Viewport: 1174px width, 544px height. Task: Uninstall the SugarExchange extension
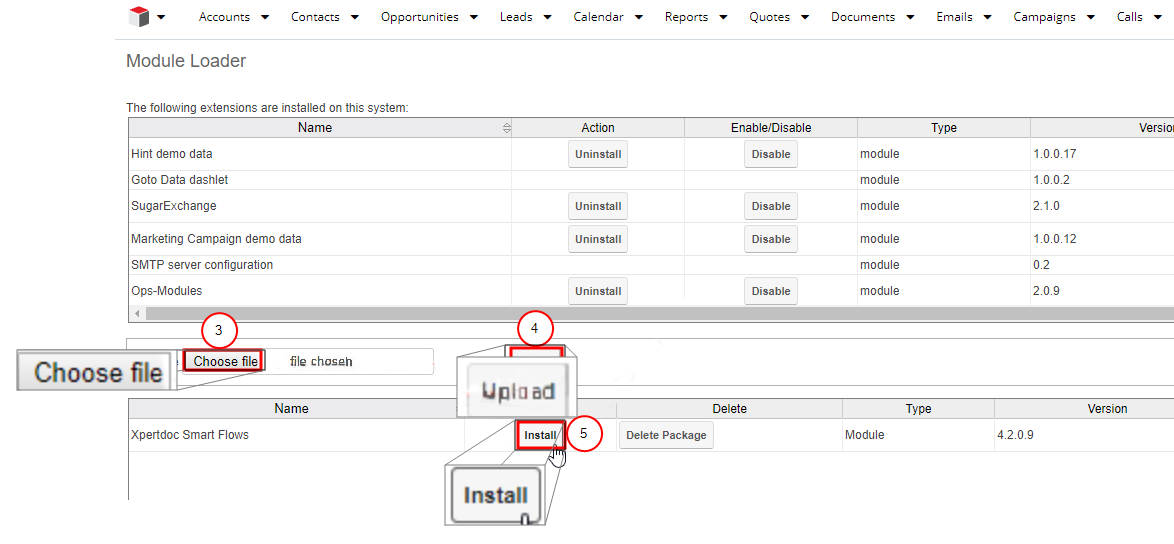click(x=597, y=206)
